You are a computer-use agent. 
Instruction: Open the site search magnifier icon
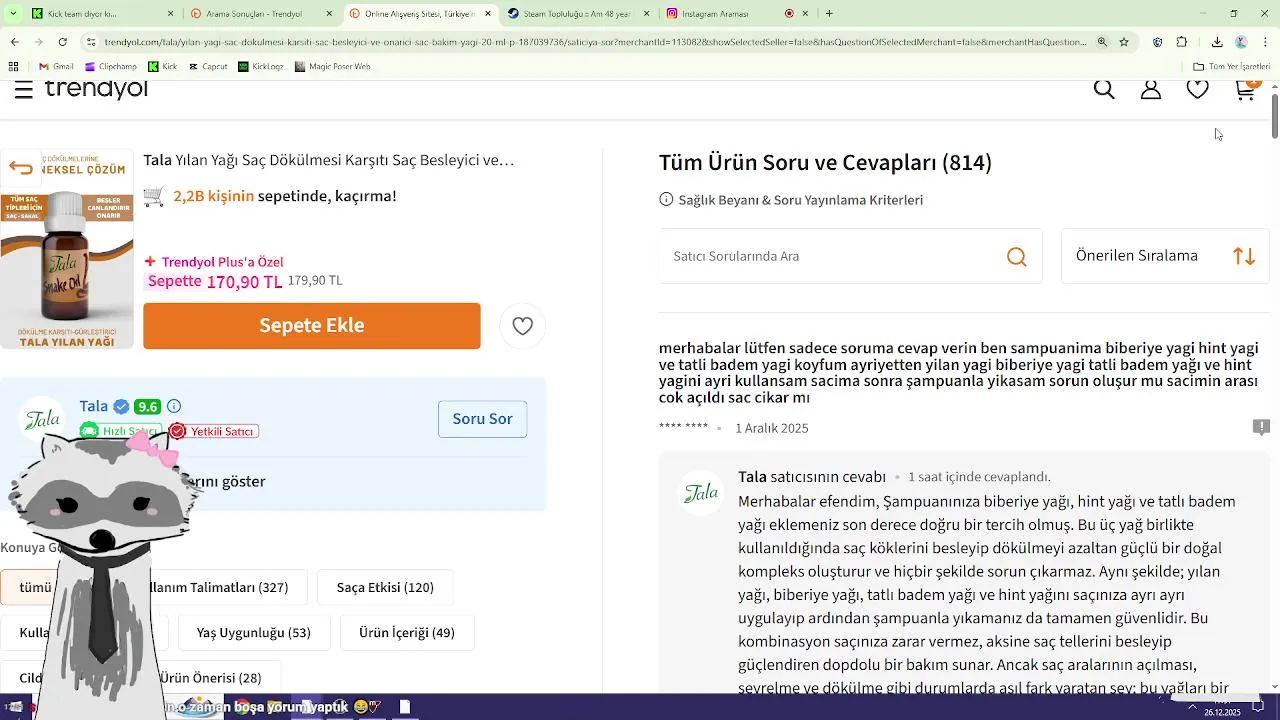1104,90
